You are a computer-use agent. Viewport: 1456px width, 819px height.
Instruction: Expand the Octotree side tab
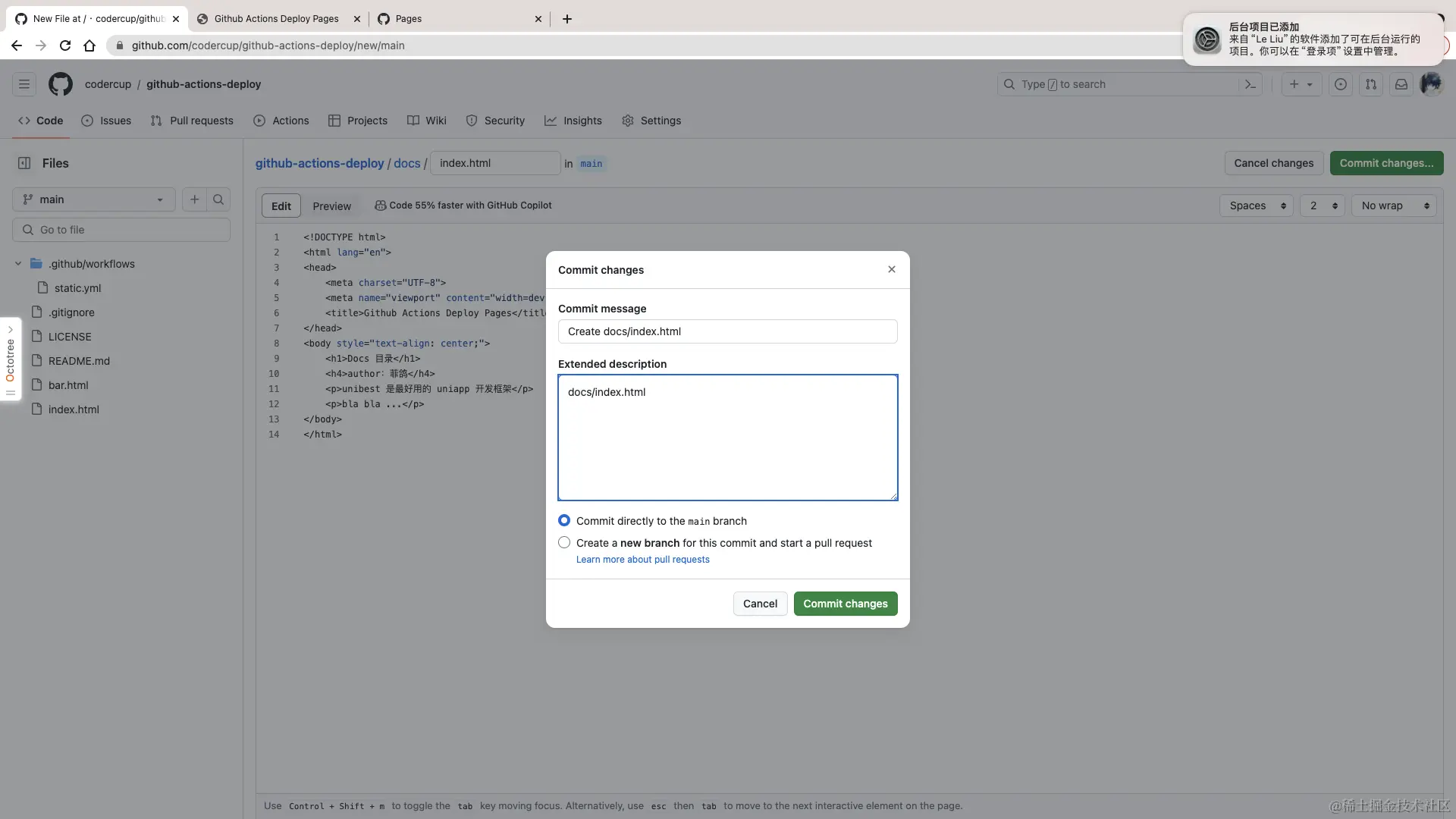tap(11, 359)
